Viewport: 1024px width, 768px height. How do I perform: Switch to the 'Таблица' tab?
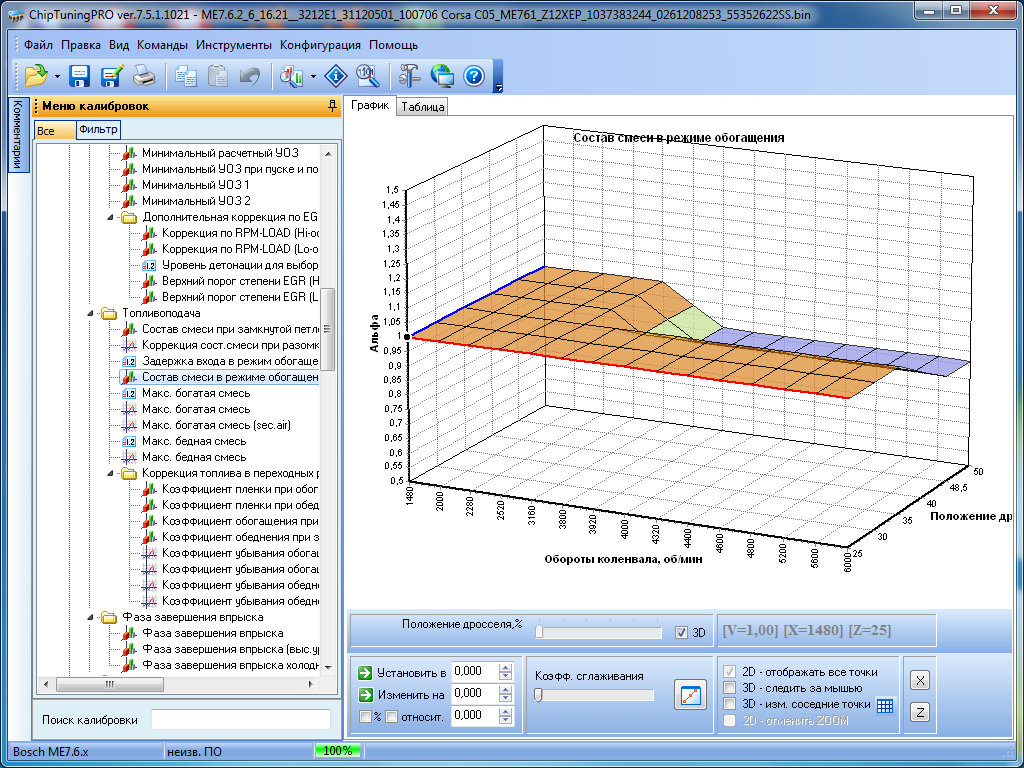click(x=422, y=107)
